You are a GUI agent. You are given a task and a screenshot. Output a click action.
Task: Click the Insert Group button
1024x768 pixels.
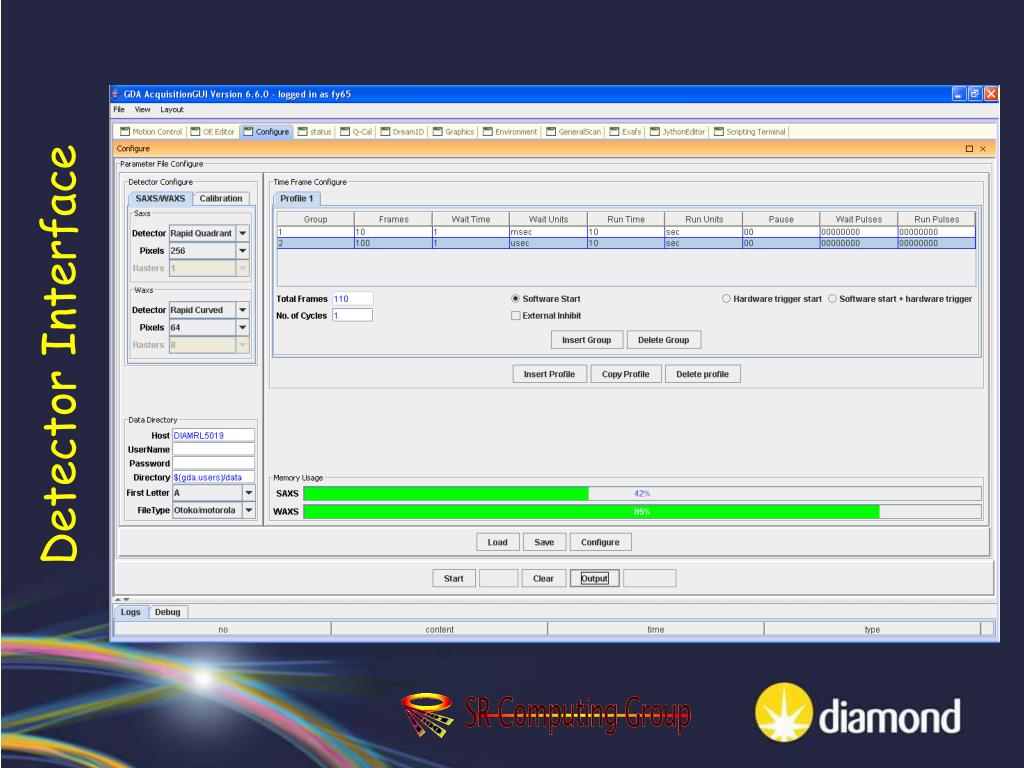(x=586, y=340)
